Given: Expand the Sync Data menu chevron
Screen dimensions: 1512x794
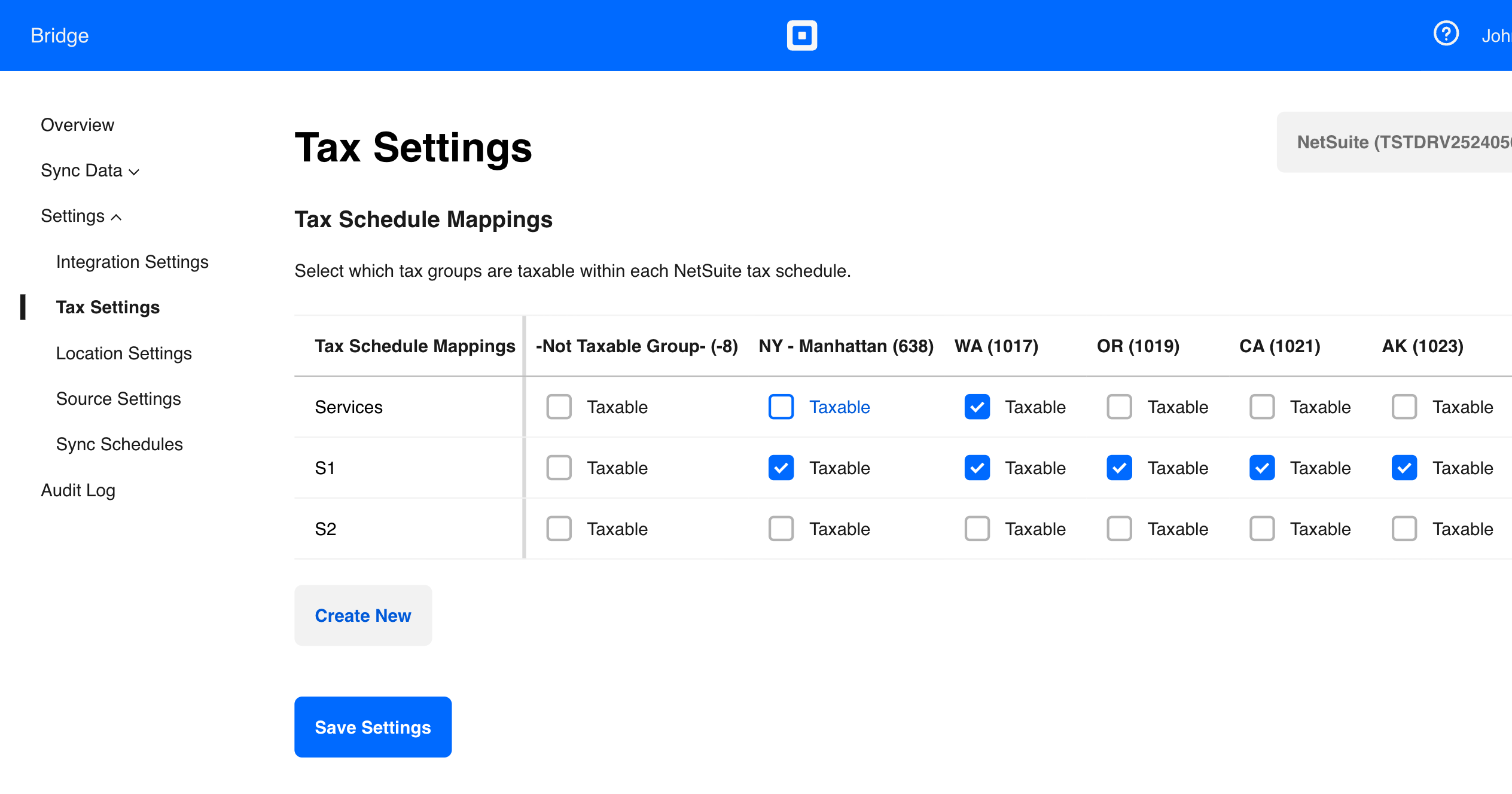Looking at the screenshot, I should coord(134,172).
